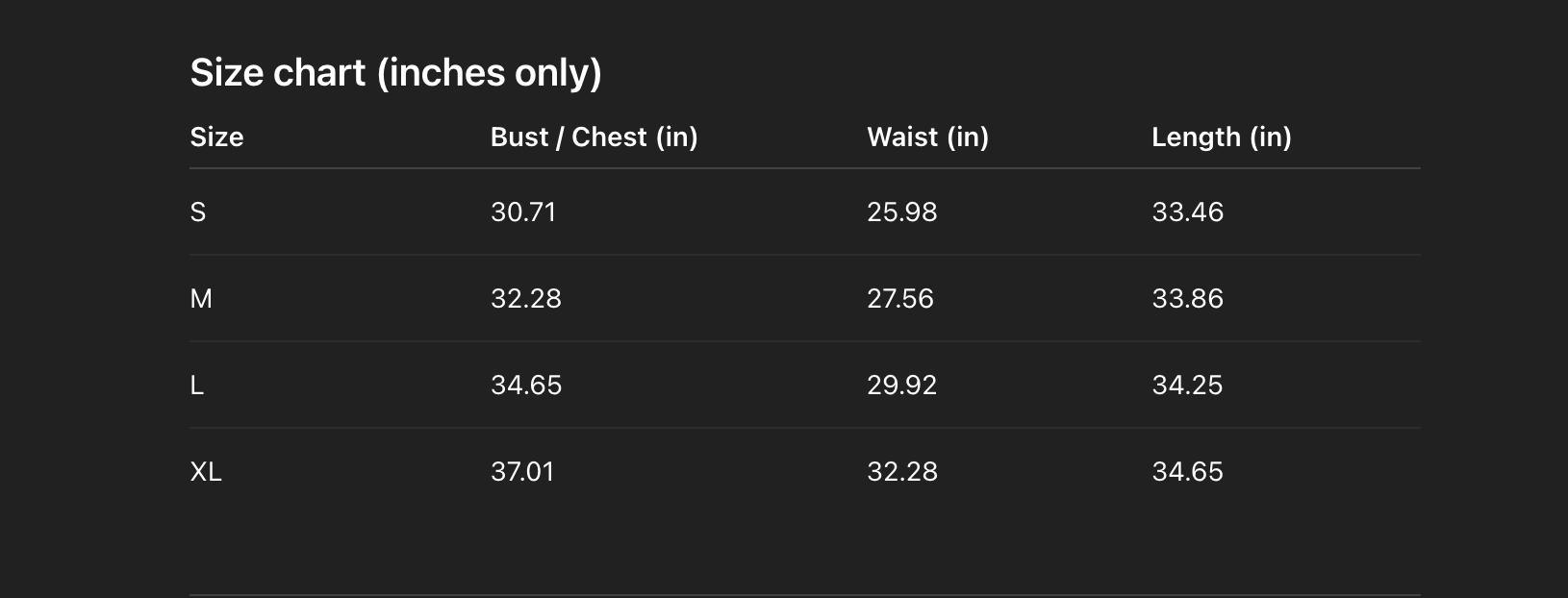Select the Bust / Chest (in) column header
Image resolution: width=1568 pixels, height=598 pixels.
594,137
